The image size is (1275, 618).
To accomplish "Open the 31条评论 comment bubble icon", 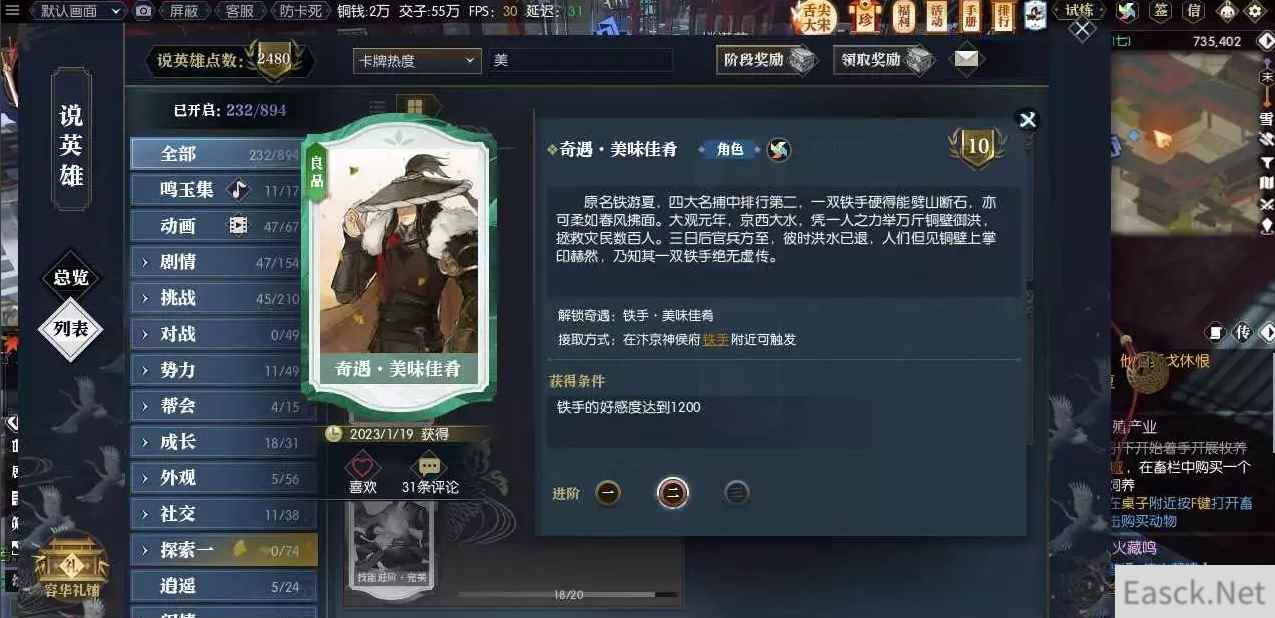I will [430, 467].
